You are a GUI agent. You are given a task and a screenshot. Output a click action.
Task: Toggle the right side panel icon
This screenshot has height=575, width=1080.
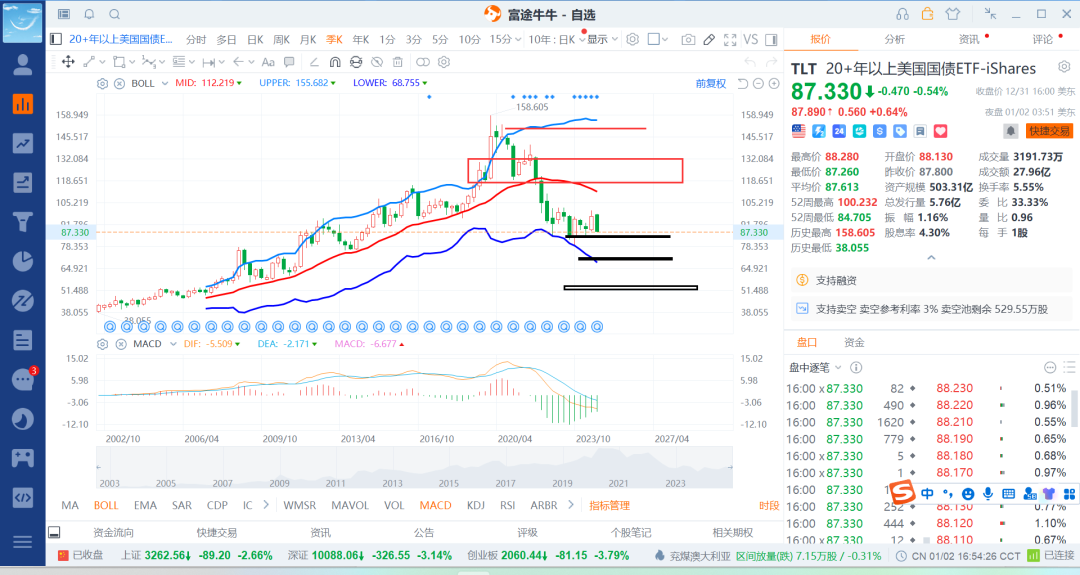coord(771,40)
